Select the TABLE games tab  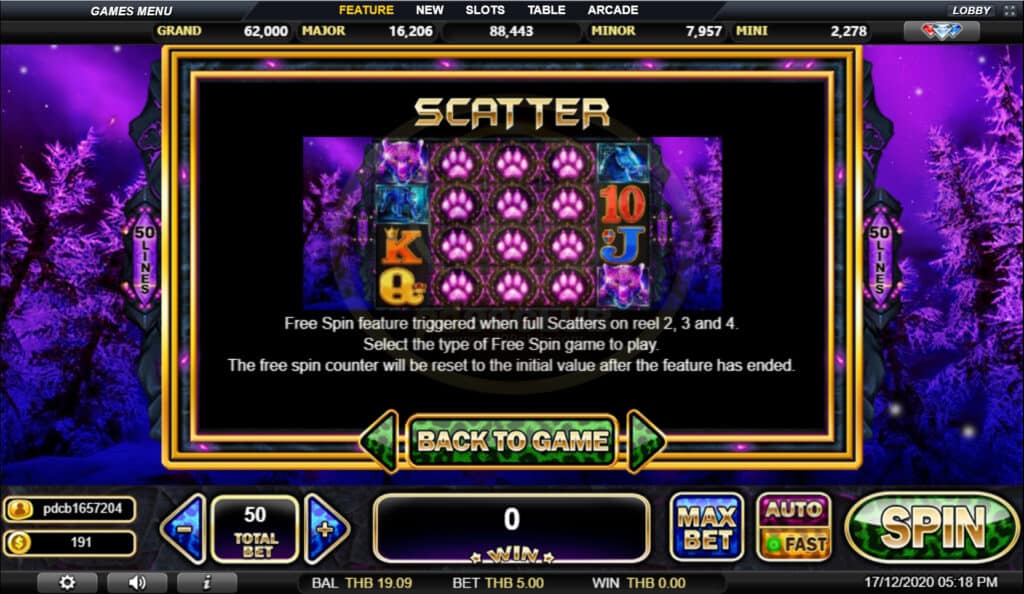(546, 10)
